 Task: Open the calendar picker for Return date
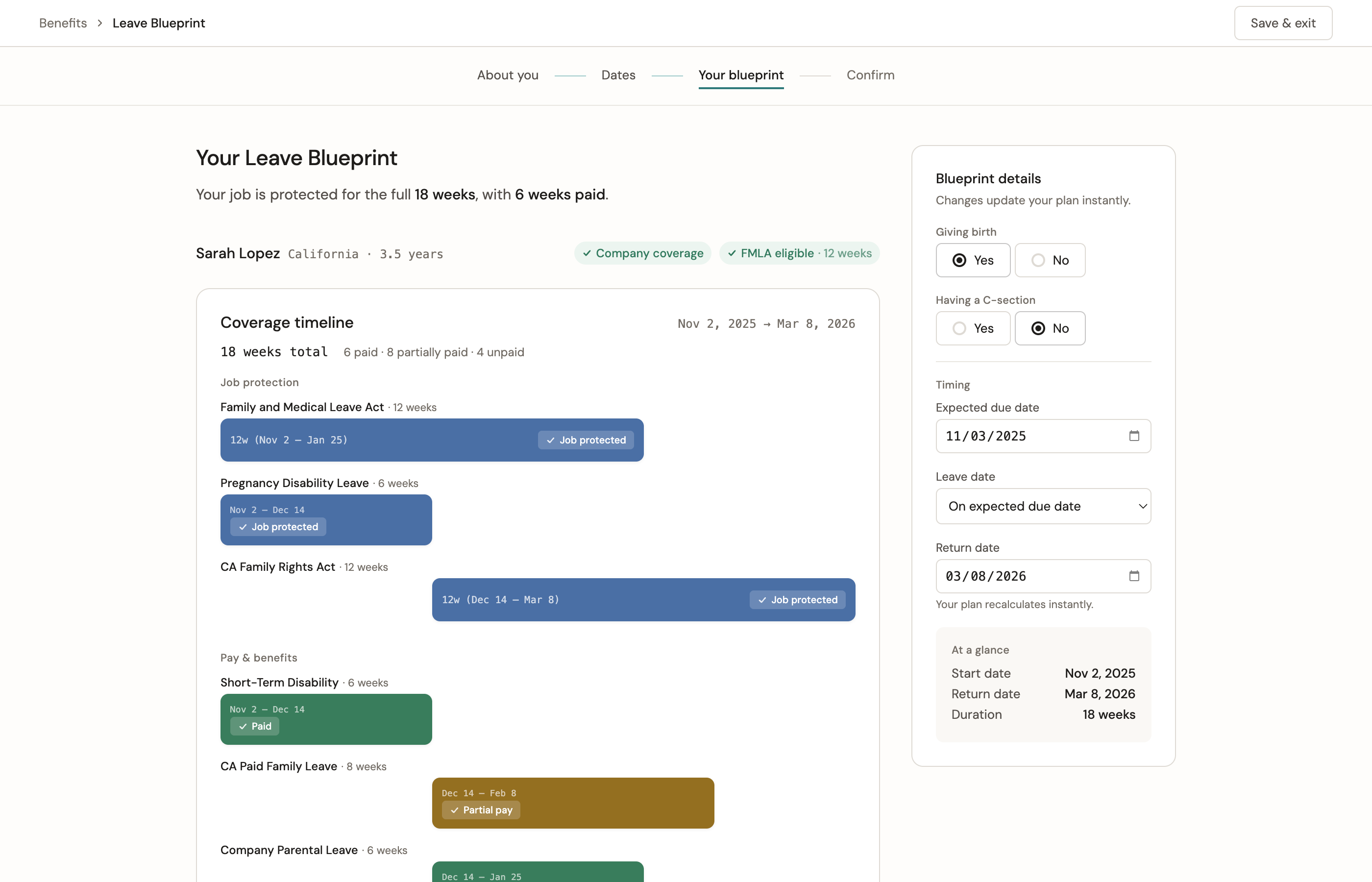coord(1135,576)
